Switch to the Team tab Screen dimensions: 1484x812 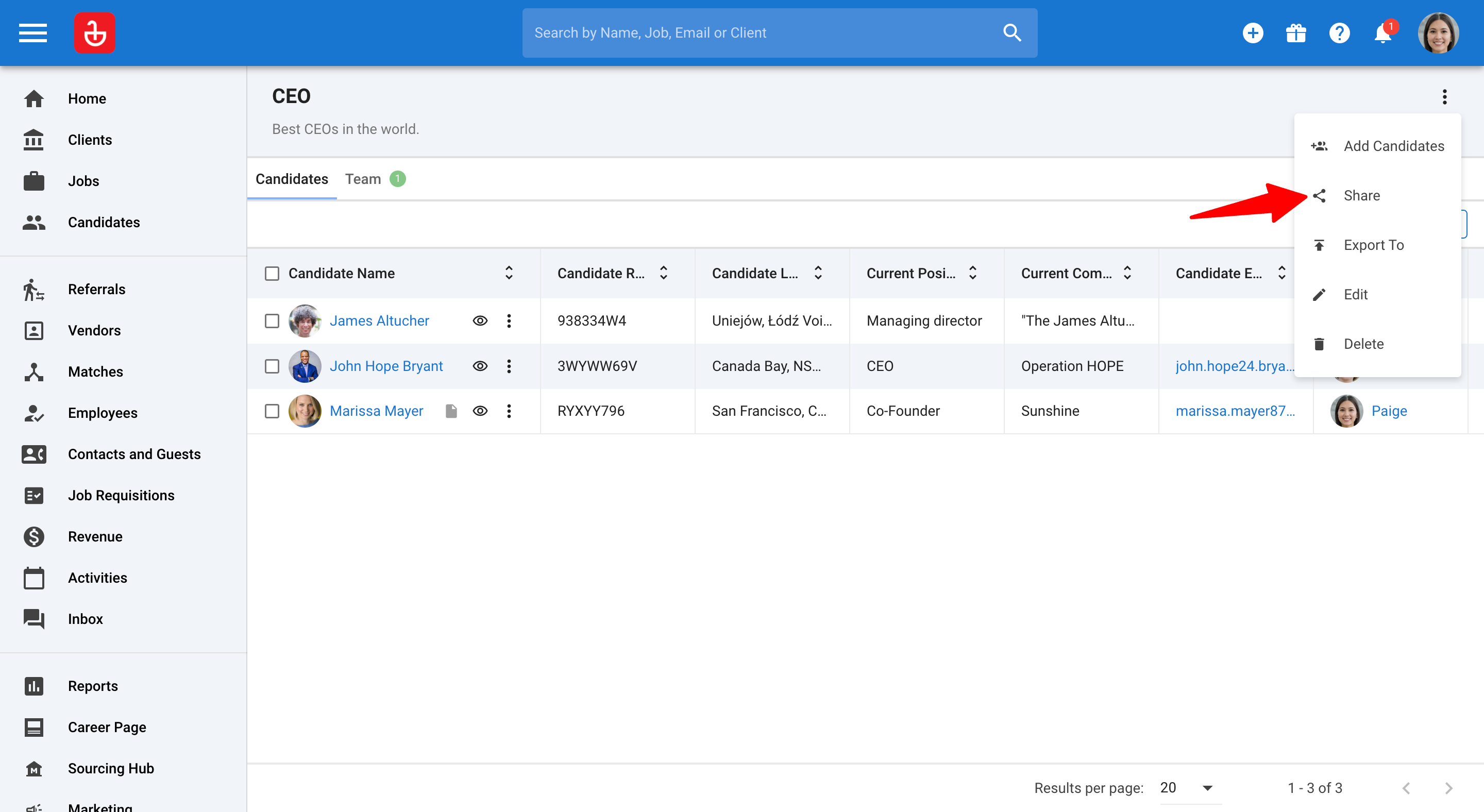375,179
